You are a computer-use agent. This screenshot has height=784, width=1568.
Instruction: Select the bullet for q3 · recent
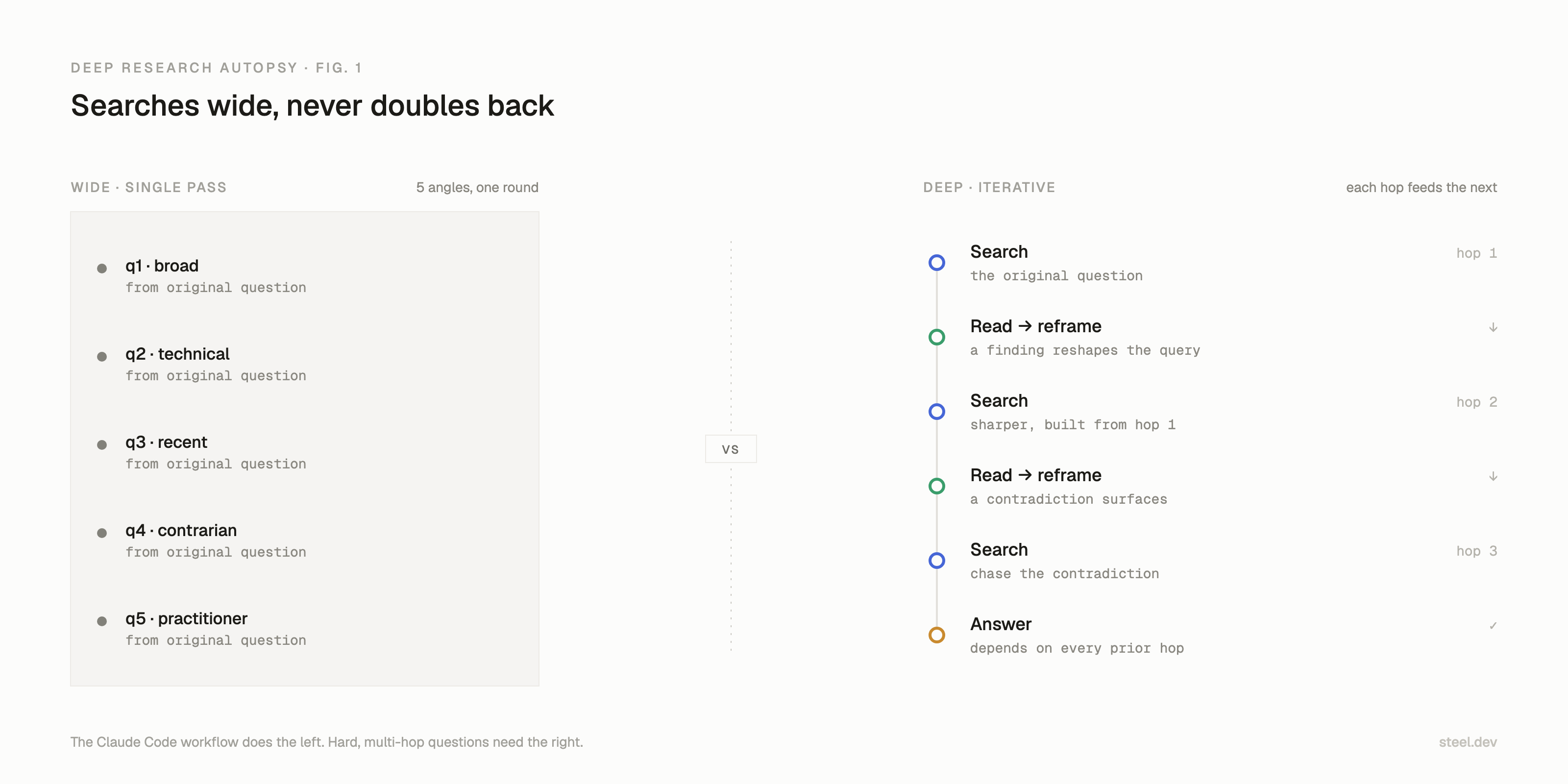[x=101, y=445]
